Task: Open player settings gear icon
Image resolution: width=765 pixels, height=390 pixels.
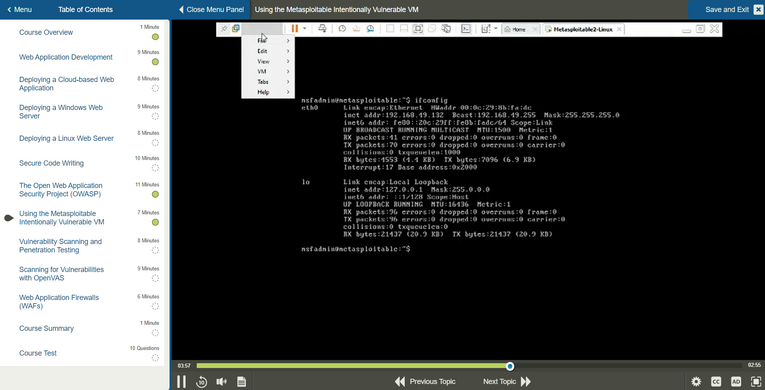Action: pos(696,382)
